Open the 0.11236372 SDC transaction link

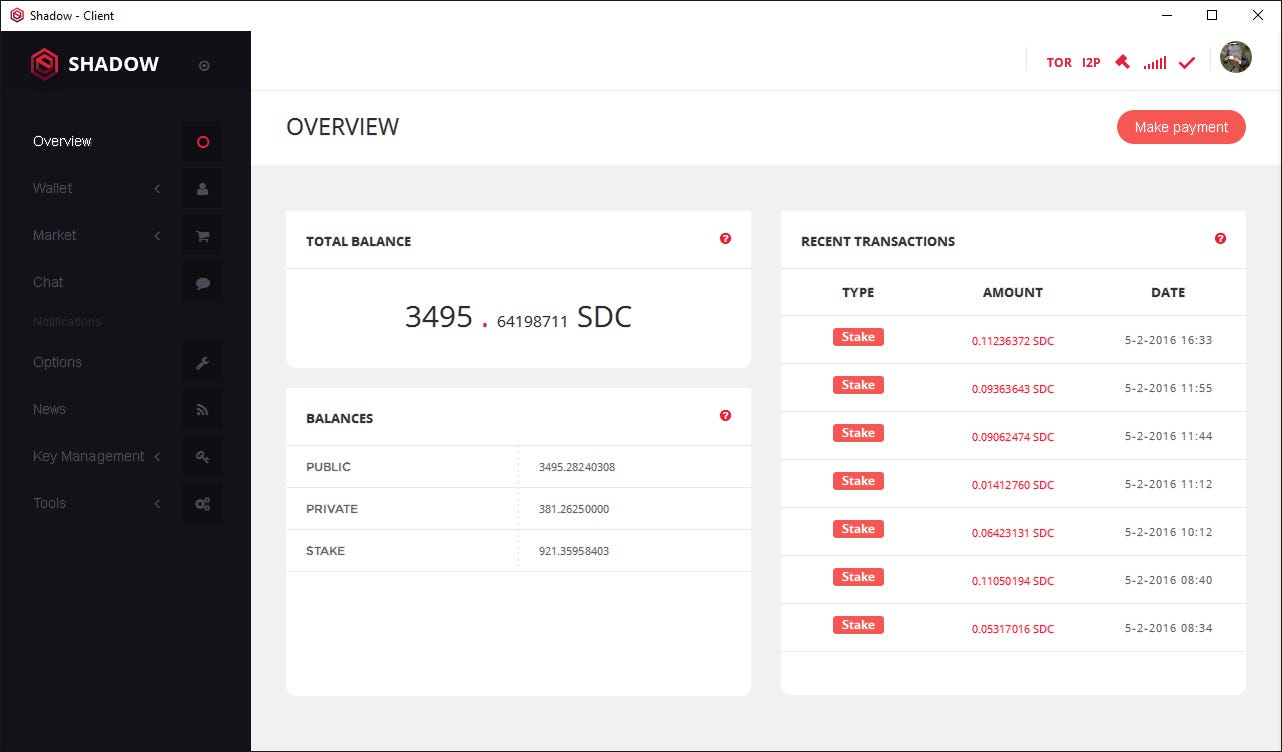click(x=1013, y=340)
